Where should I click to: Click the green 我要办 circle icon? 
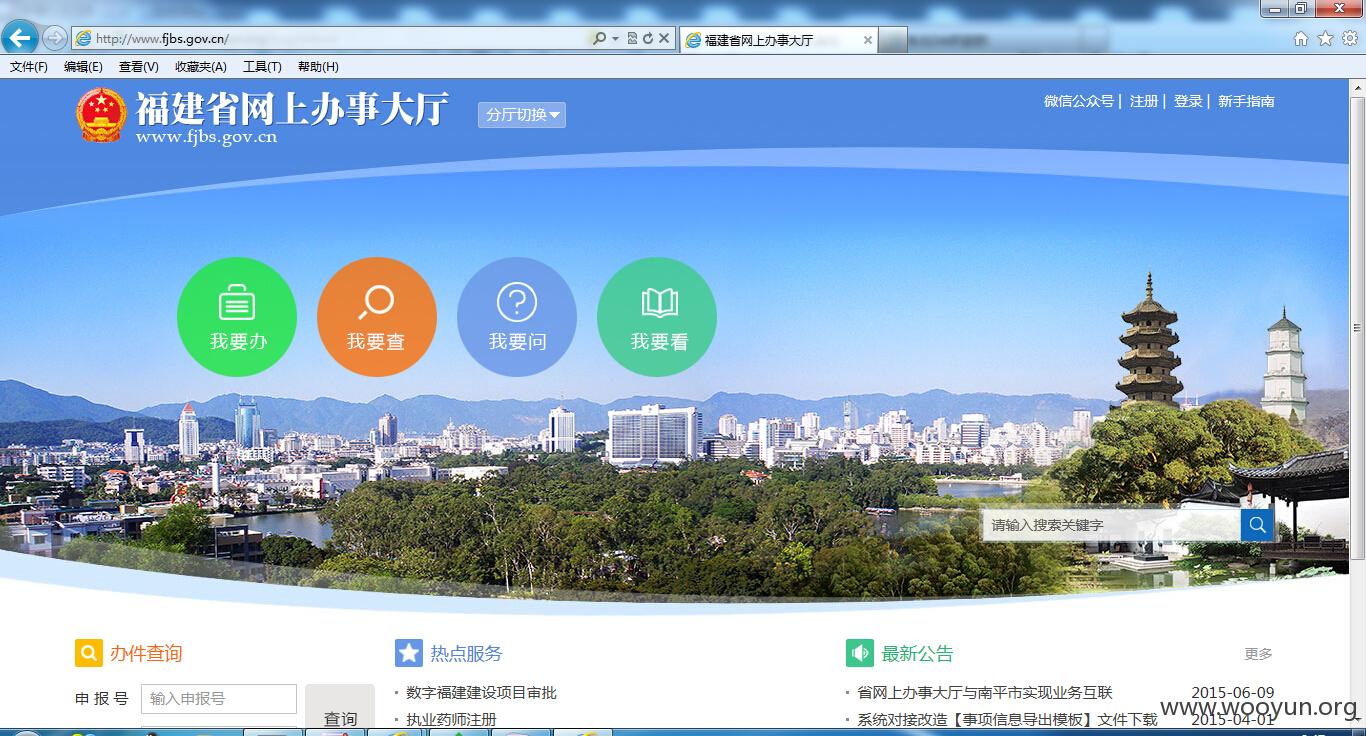click(x=237, y=317)
